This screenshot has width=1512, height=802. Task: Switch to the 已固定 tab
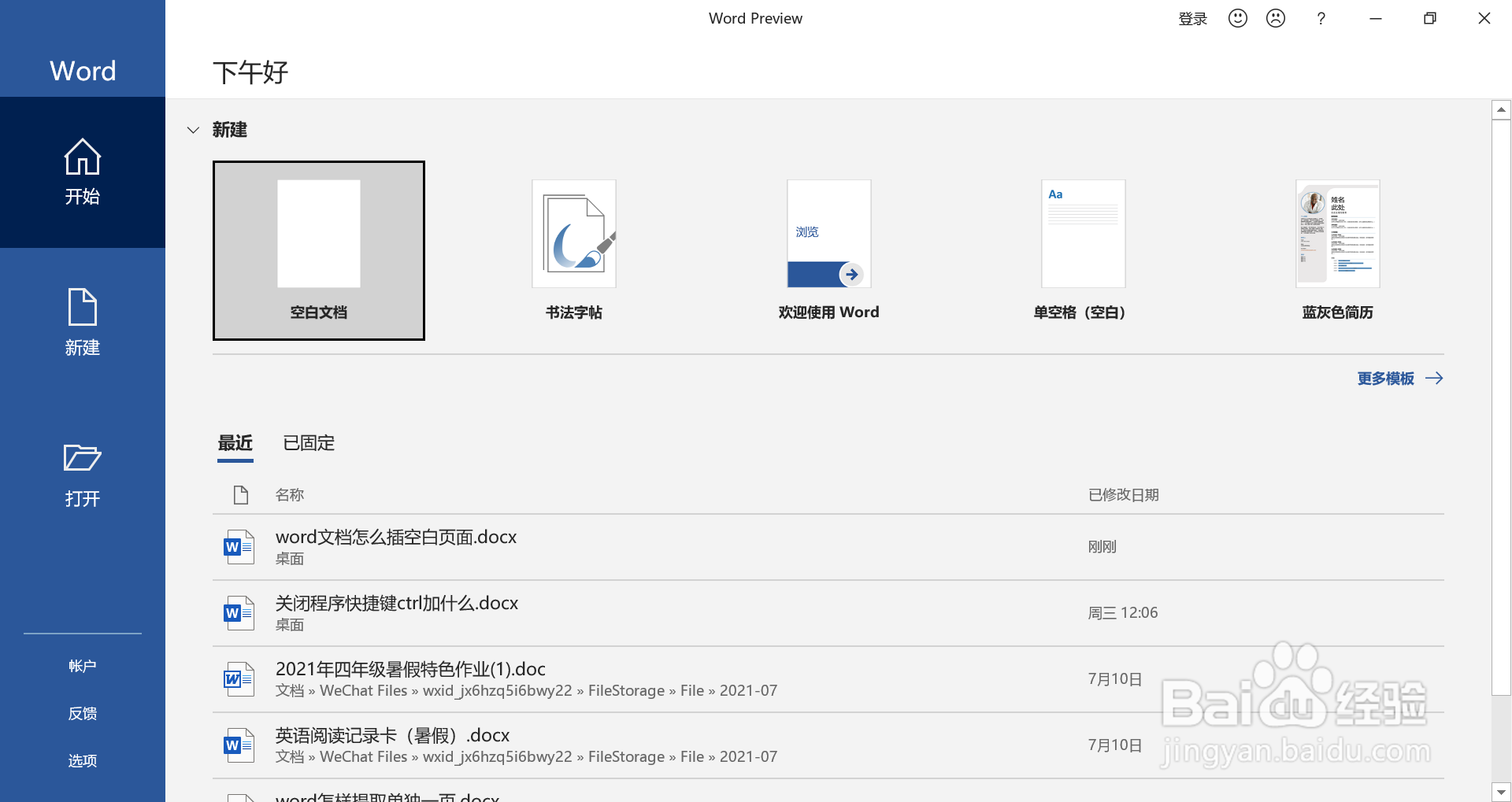[x=309, y=443]
